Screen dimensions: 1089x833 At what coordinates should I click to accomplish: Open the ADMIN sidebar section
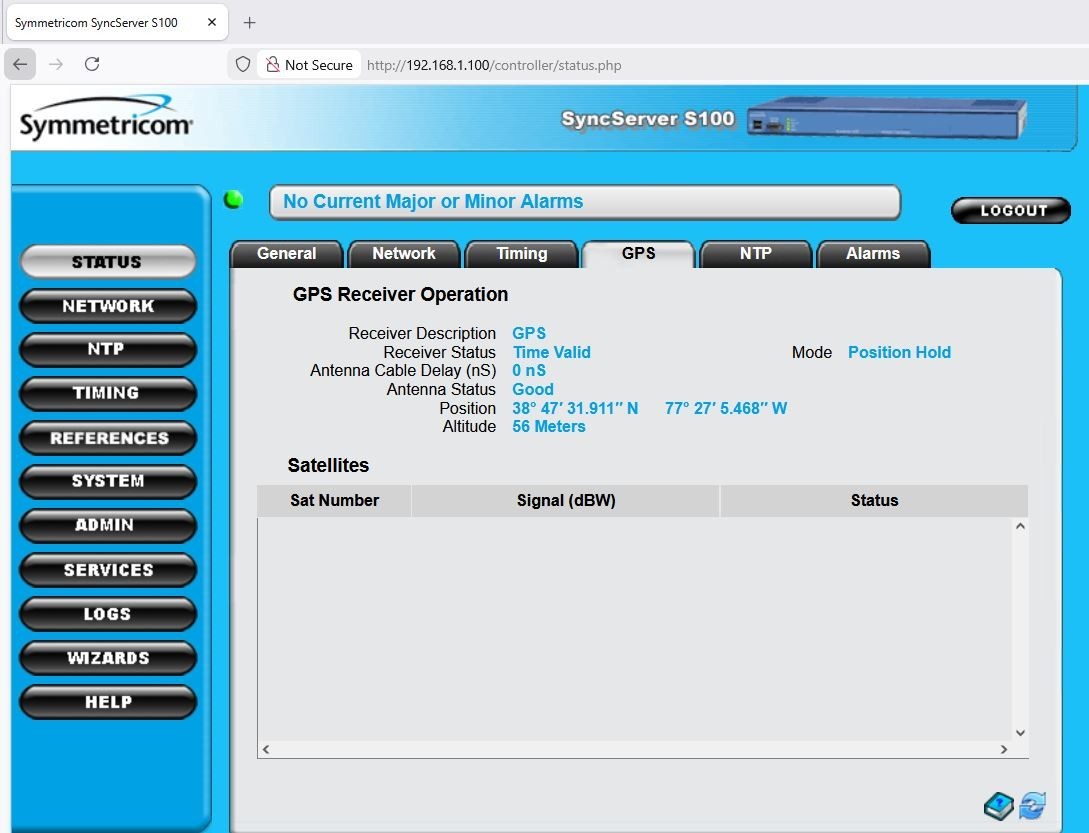point(108,525)
